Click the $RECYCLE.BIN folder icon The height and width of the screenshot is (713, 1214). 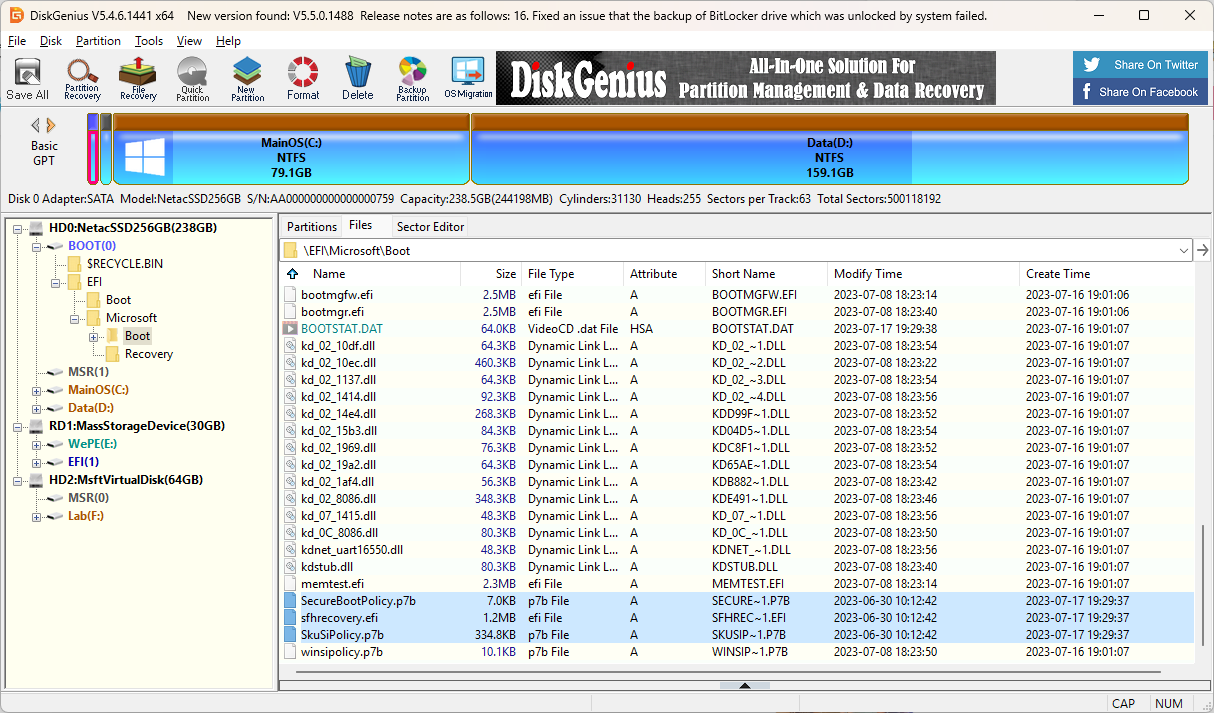[74, 264]
